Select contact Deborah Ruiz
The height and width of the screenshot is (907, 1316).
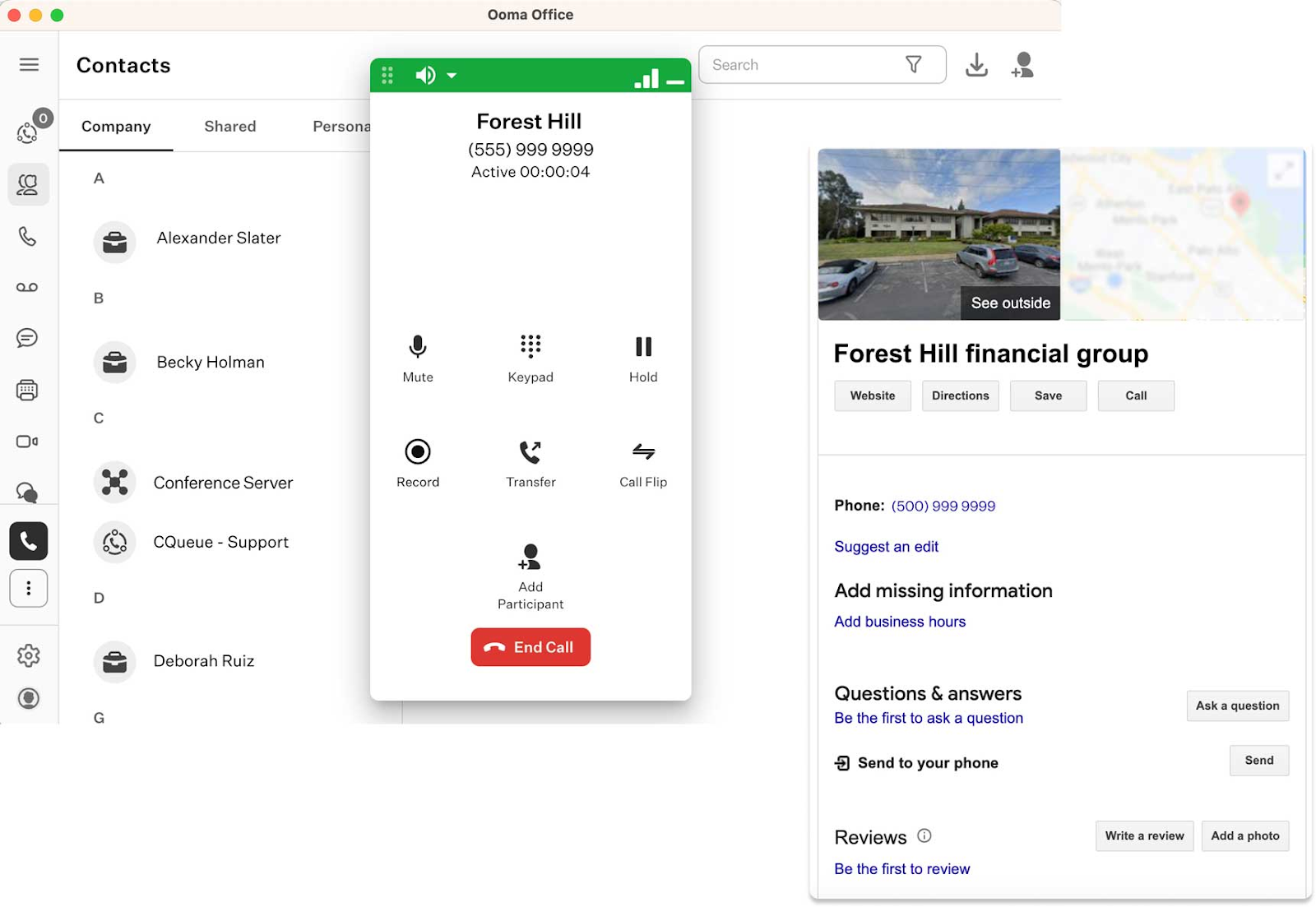pyautogui.click(x=203, y=661)
